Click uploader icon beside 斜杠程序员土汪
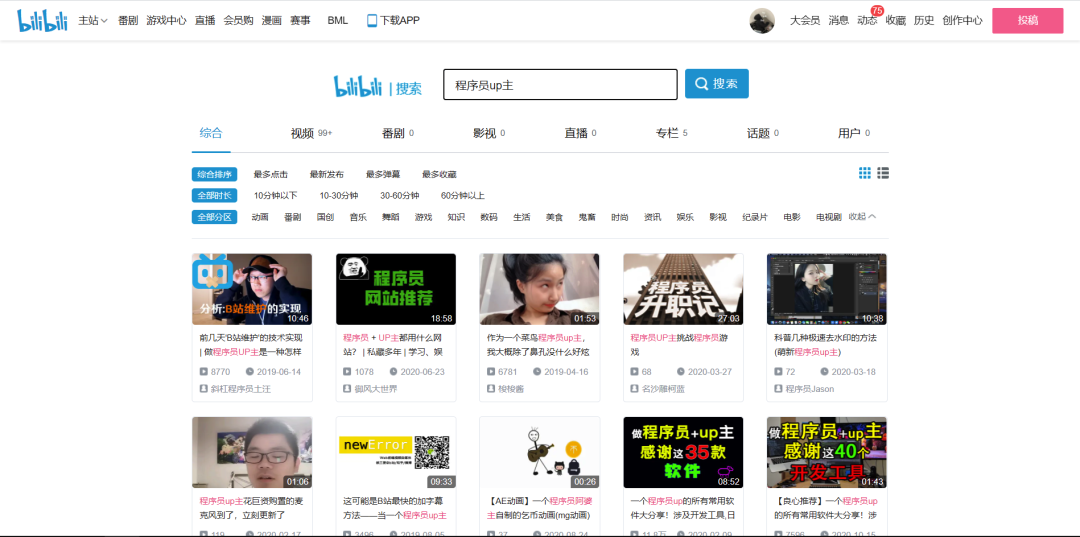This screenshot has width=1080, height=537. point(204,389)
